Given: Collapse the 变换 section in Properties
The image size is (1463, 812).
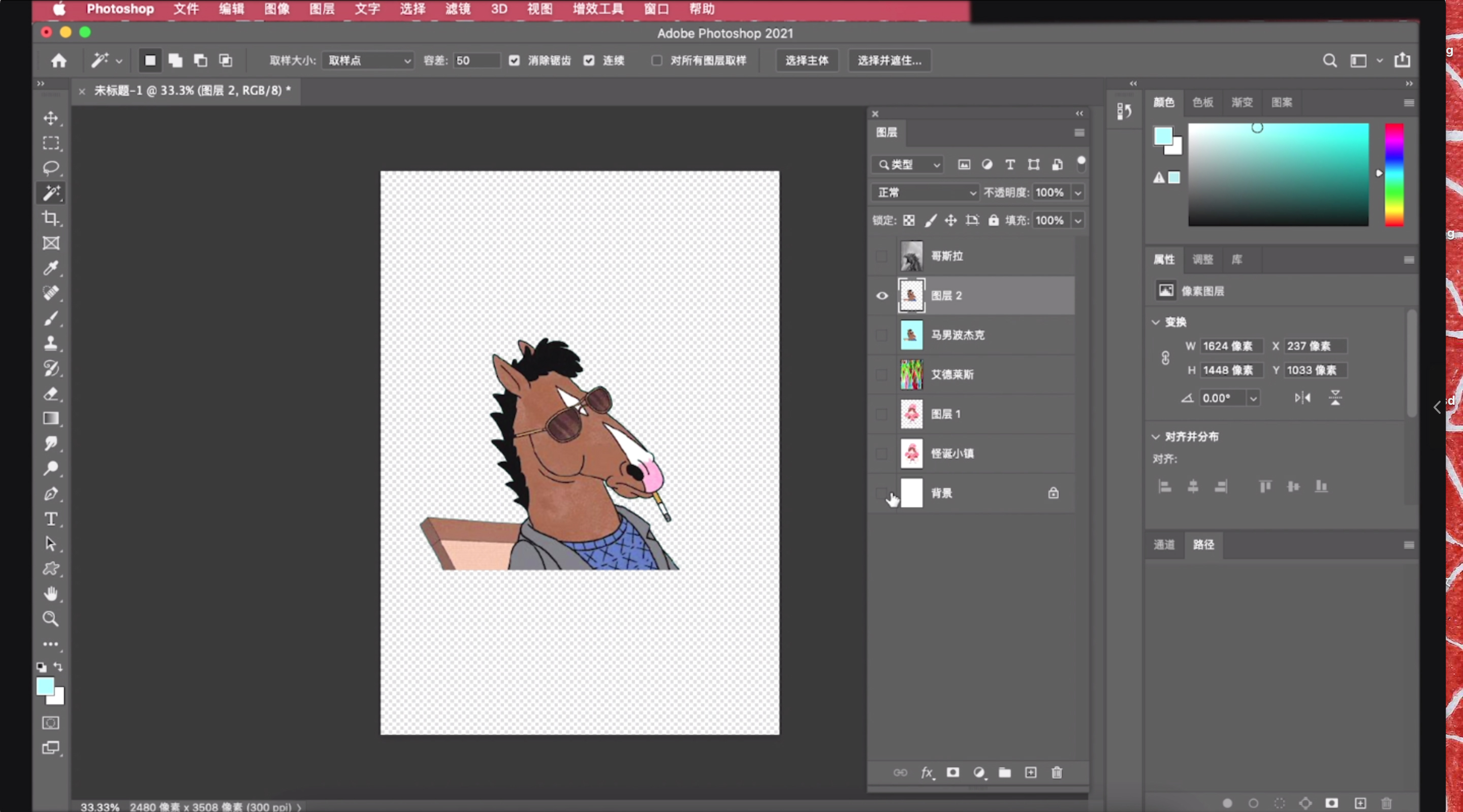Looking at the screenshot, I should pos(1156,322).
